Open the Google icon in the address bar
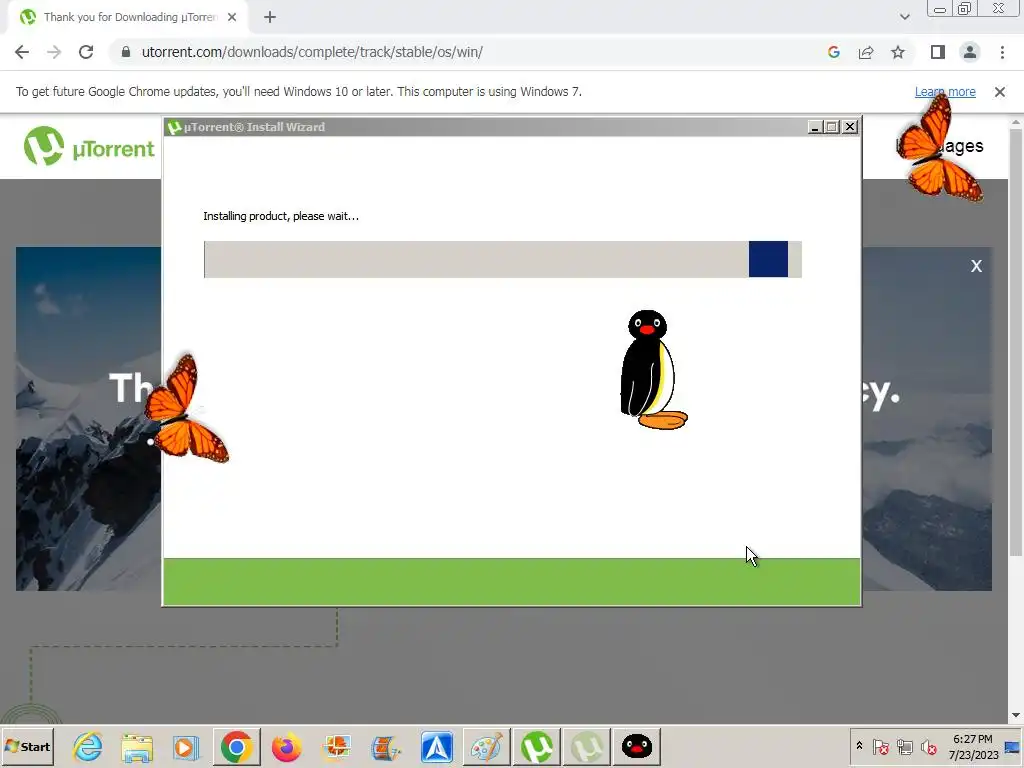The height and width of the screenshot is (768, 1024). [x=833, y=52]
